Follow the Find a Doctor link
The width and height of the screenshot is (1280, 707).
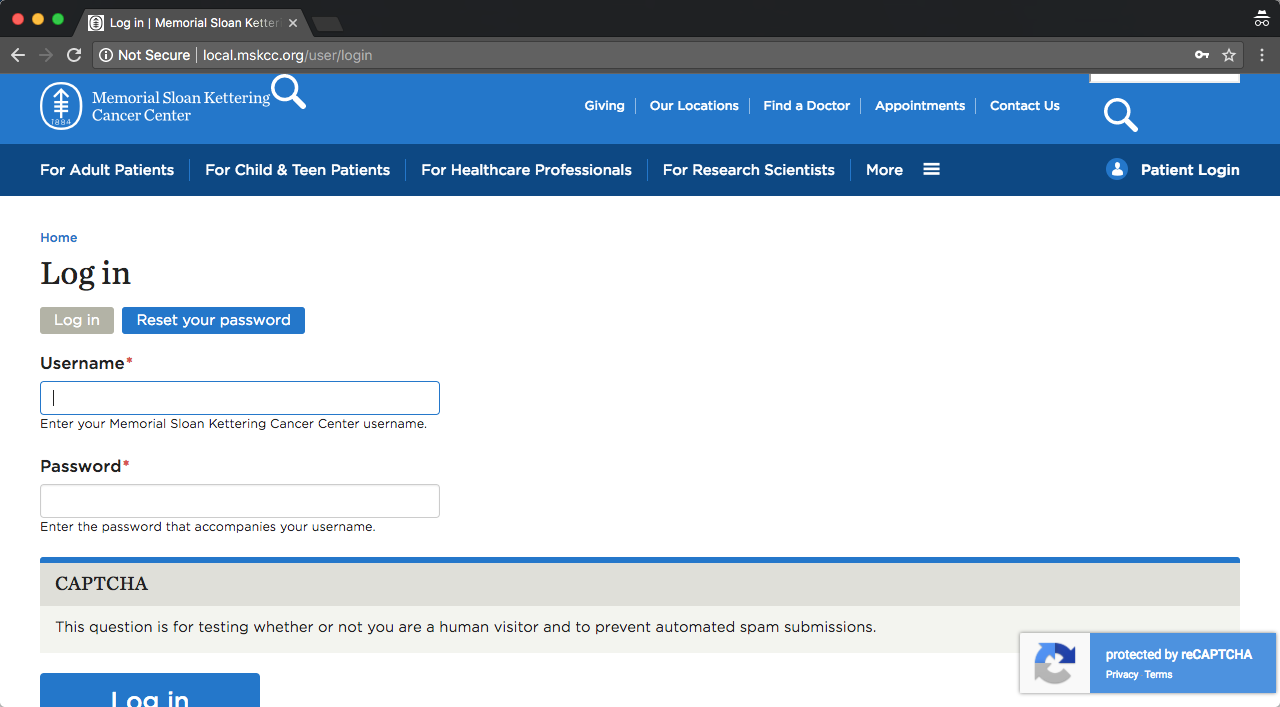tap(806, 106)
